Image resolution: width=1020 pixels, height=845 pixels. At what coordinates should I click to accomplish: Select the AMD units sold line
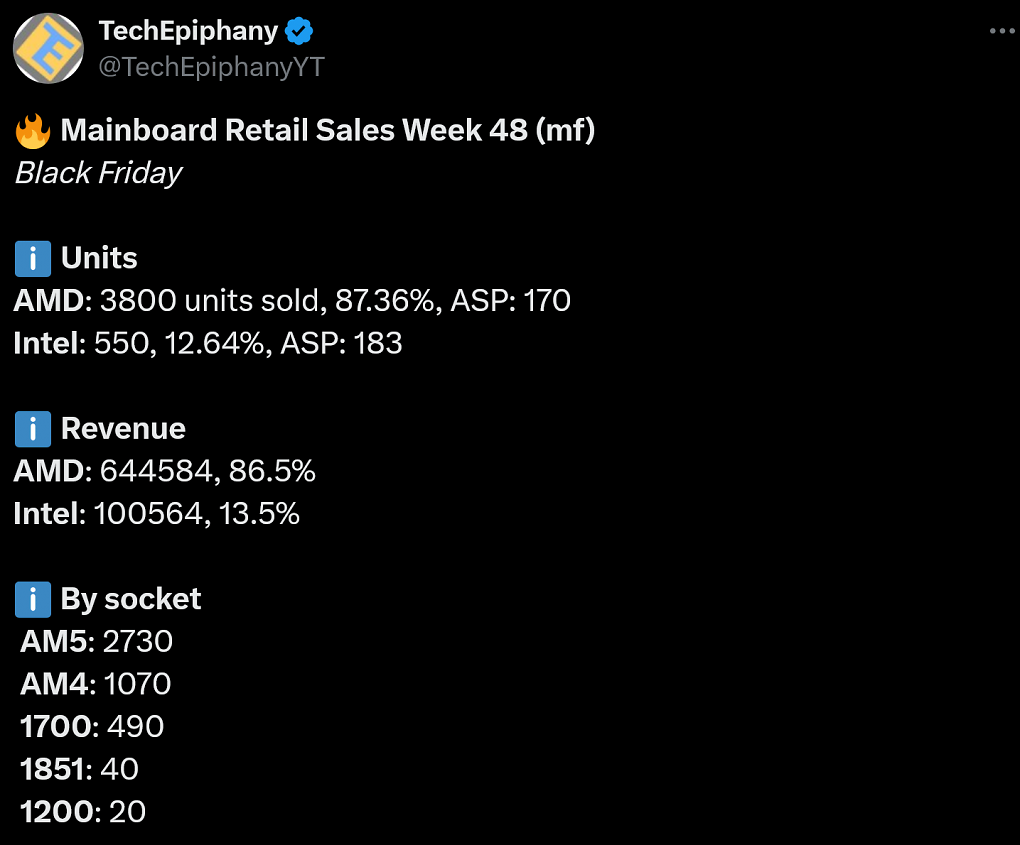[x=292, y=301]
